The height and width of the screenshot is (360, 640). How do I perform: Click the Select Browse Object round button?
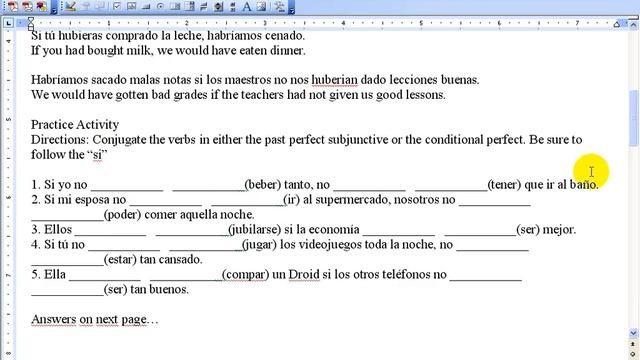[633, 354]
